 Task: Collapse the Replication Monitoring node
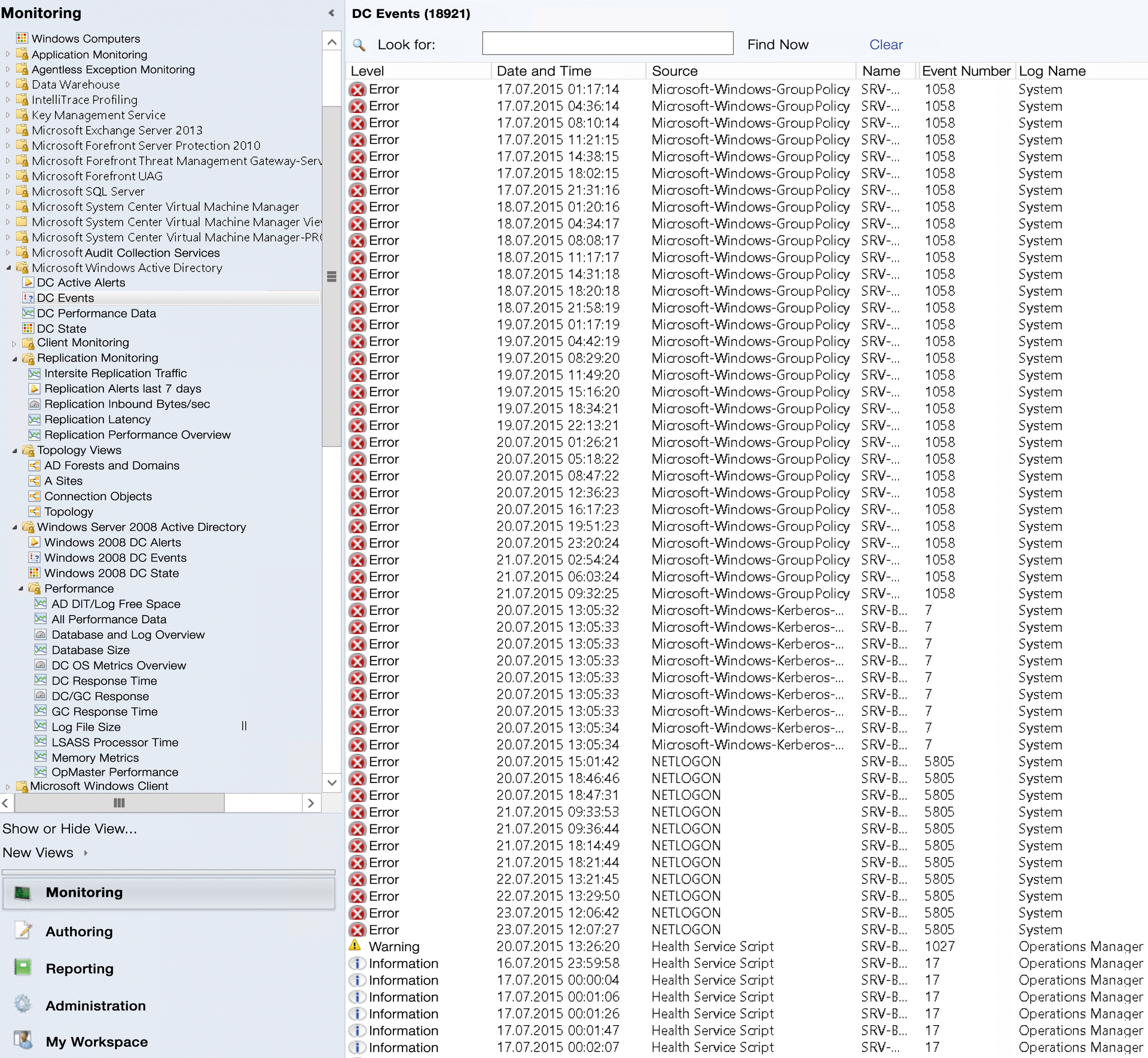click(14, 357)
